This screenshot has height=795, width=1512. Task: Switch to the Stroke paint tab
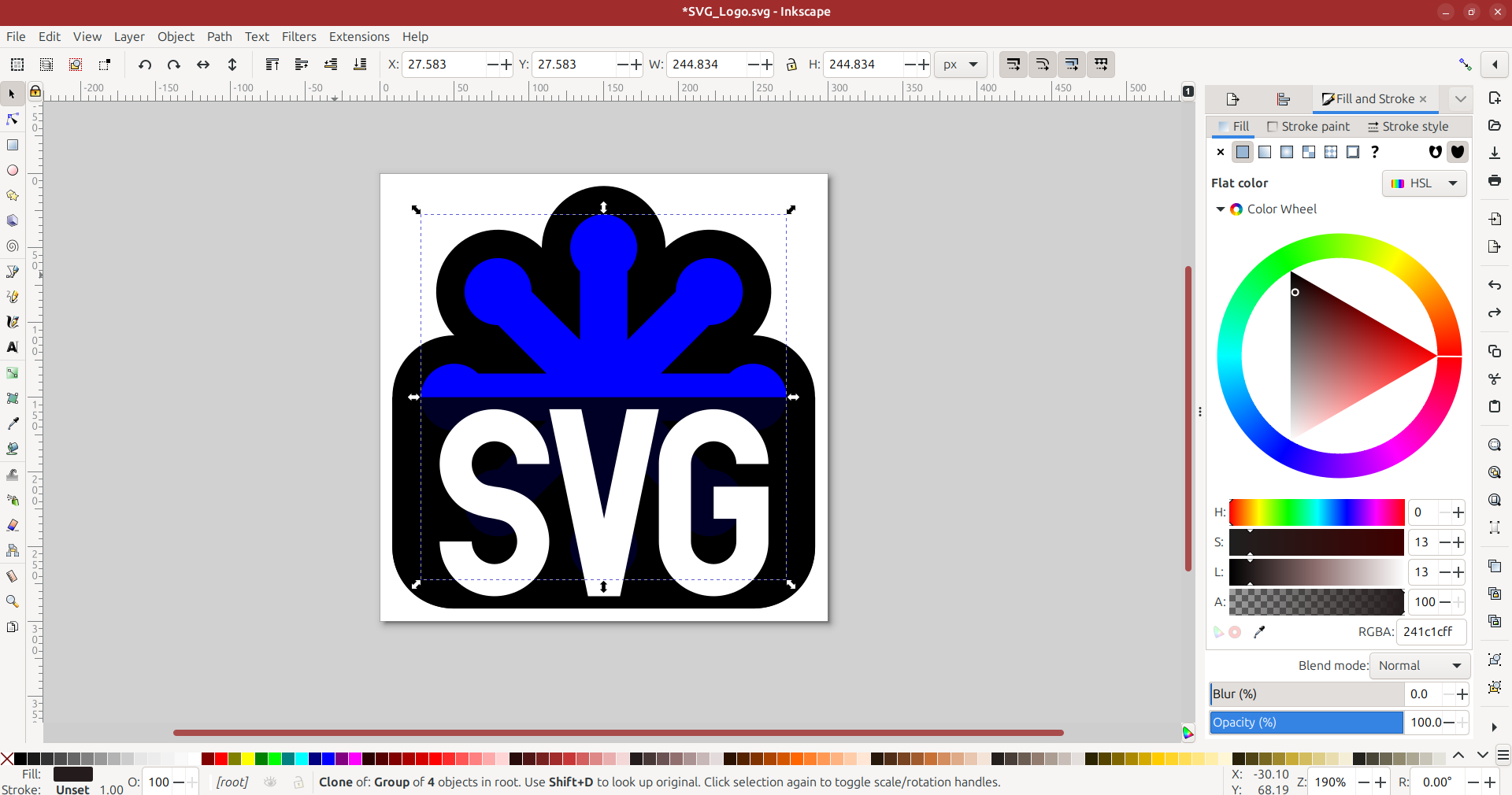[x=1308, y=127]
